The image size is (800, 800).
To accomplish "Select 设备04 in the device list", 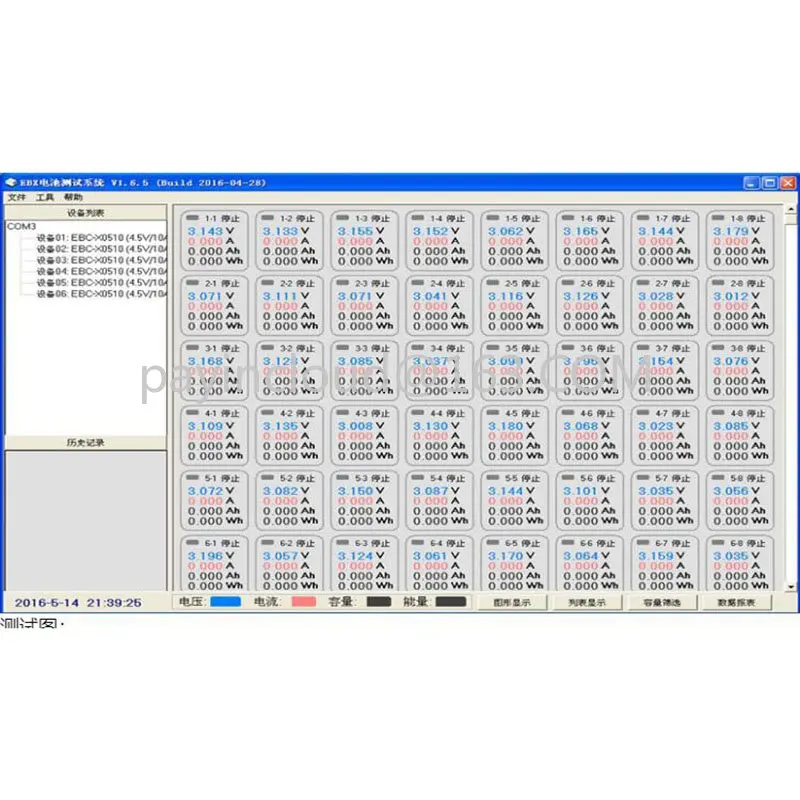I will (x=102, y=271).
